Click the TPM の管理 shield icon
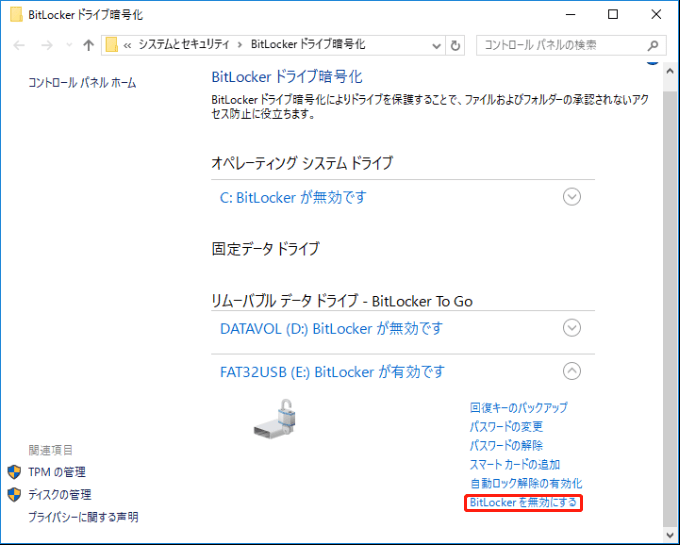The image size is (680, 545). pos(14,472)
